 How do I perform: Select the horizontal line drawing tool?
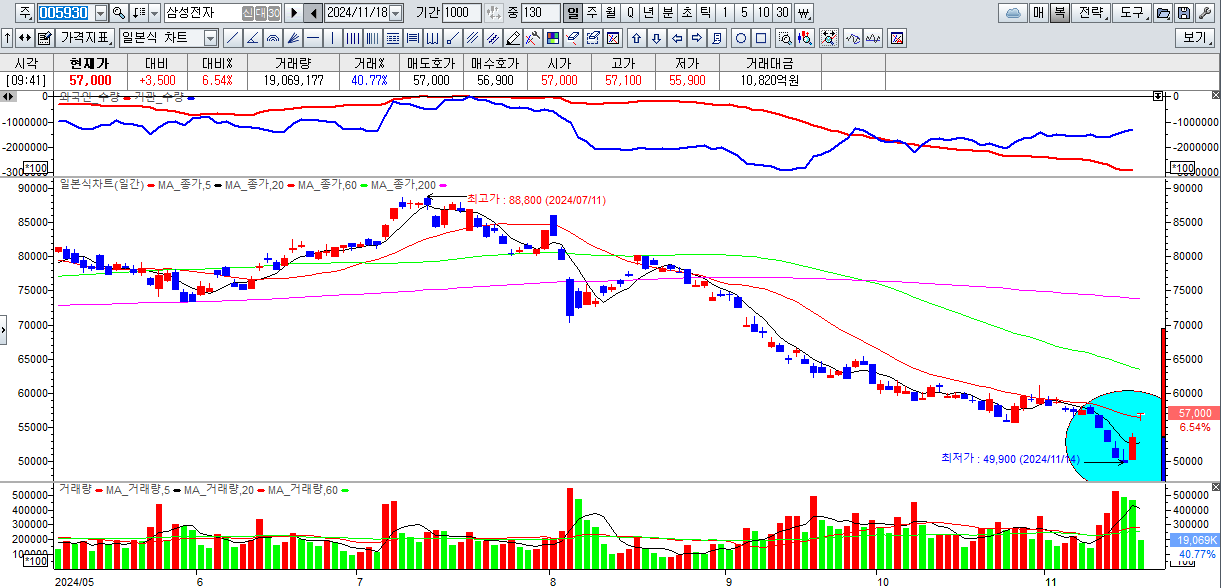[313, 38]
